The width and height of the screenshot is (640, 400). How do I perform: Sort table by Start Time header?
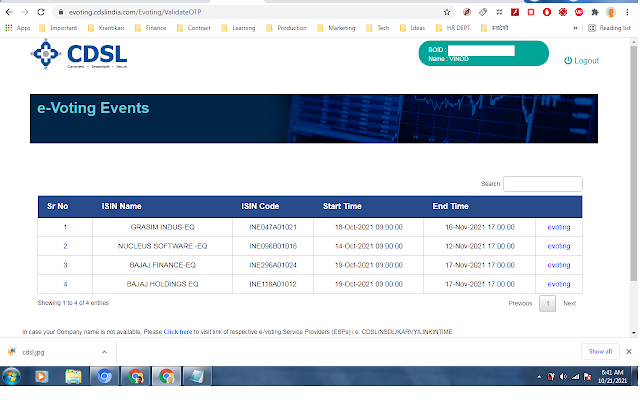pyautogui.click(x=342, y=206)
